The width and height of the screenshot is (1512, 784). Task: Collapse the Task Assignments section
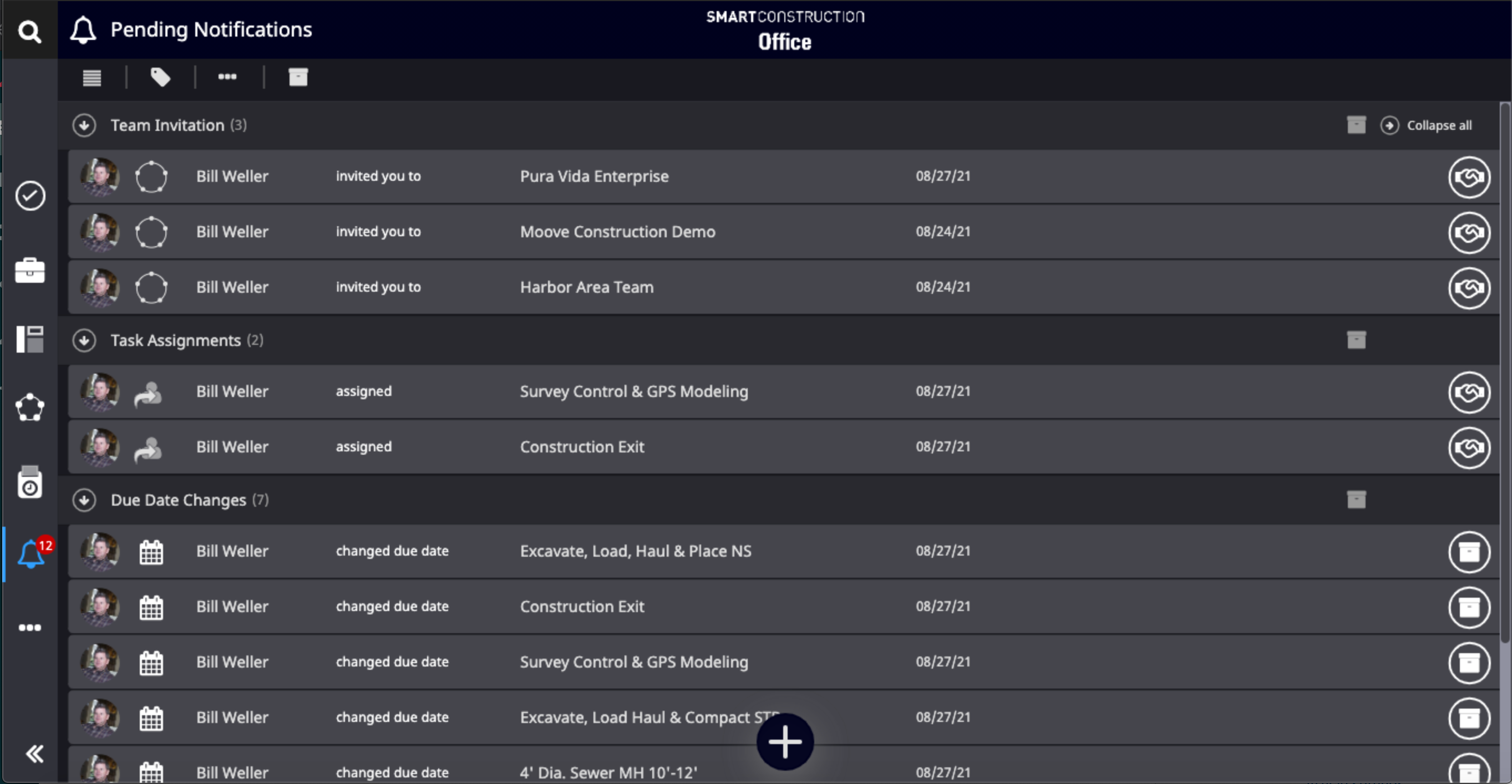point(84,340)
